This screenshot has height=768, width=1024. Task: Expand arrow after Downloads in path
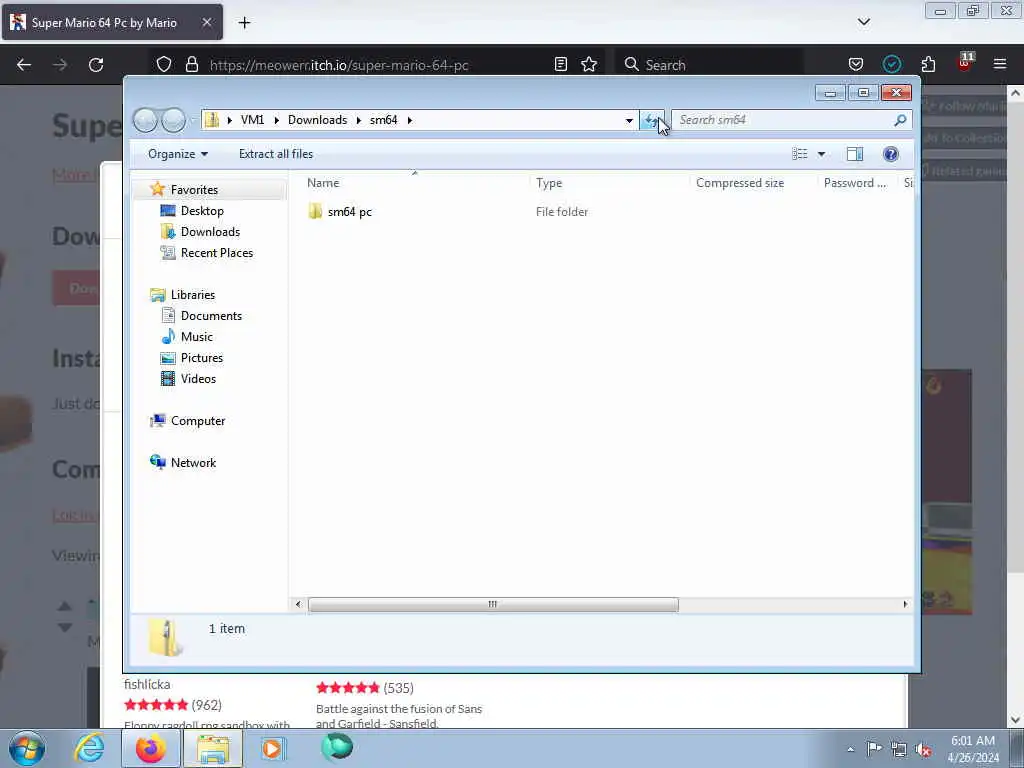coord(359,120)
